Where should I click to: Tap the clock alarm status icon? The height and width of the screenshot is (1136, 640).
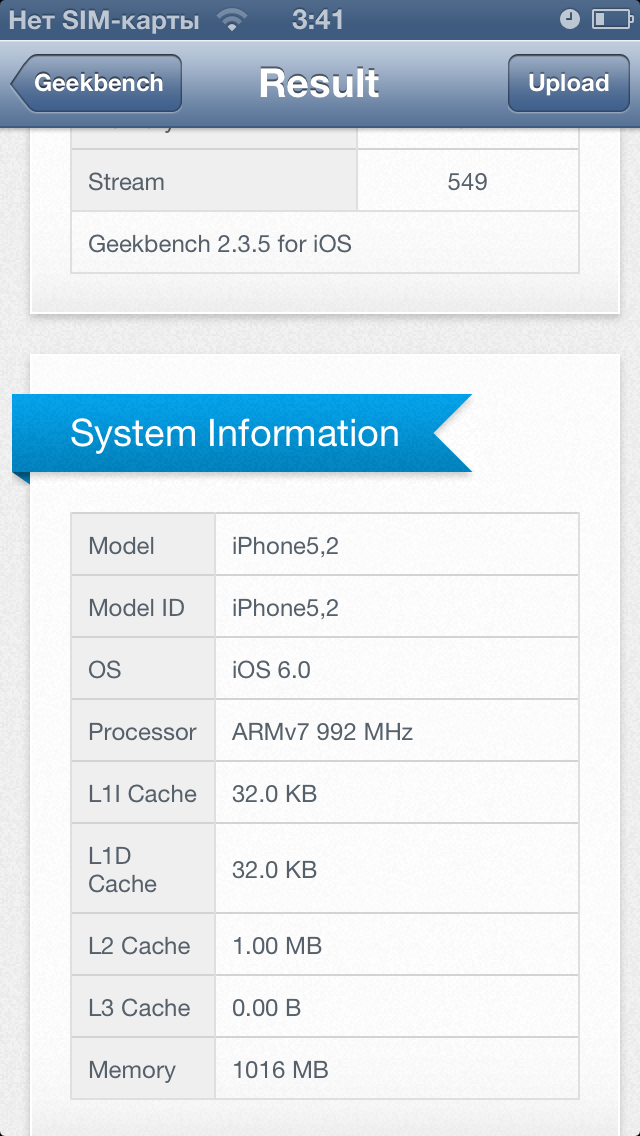coord(570,20)
